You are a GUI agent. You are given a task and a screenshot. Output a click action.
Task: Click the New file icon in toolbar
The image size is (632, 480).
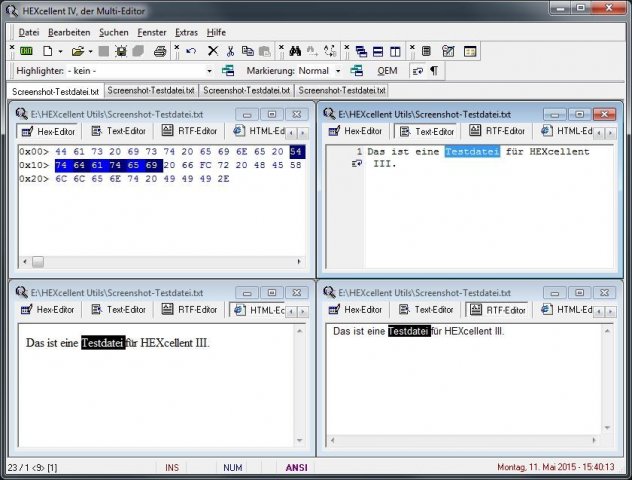pos(47,51)
